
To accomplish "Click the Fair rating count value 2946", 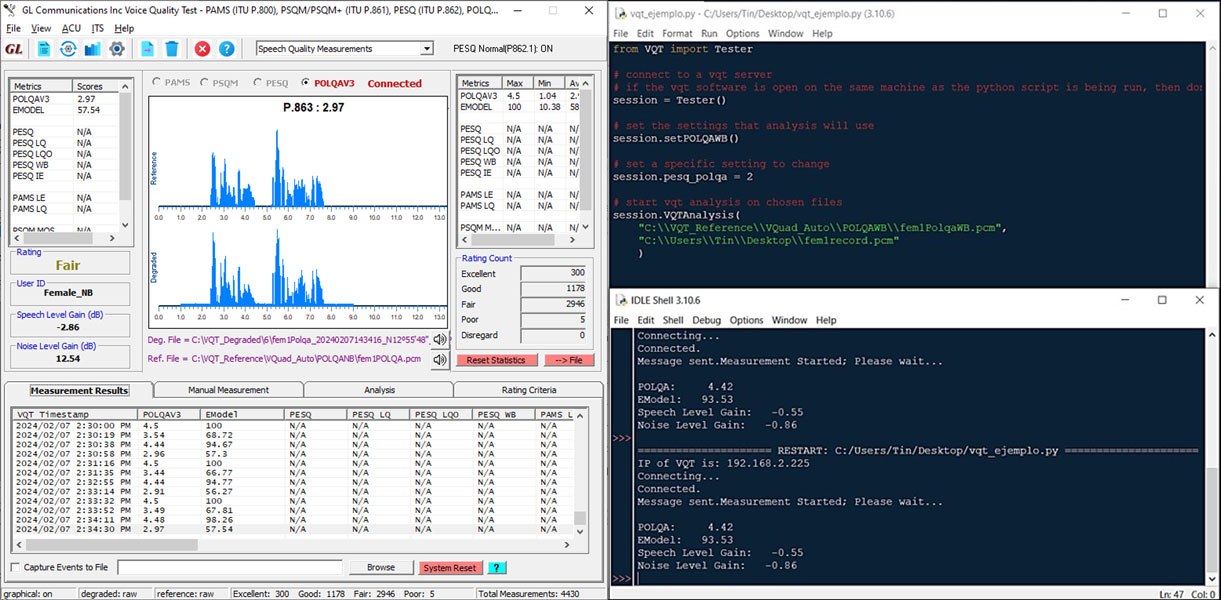I will click(x=552, y=303).
